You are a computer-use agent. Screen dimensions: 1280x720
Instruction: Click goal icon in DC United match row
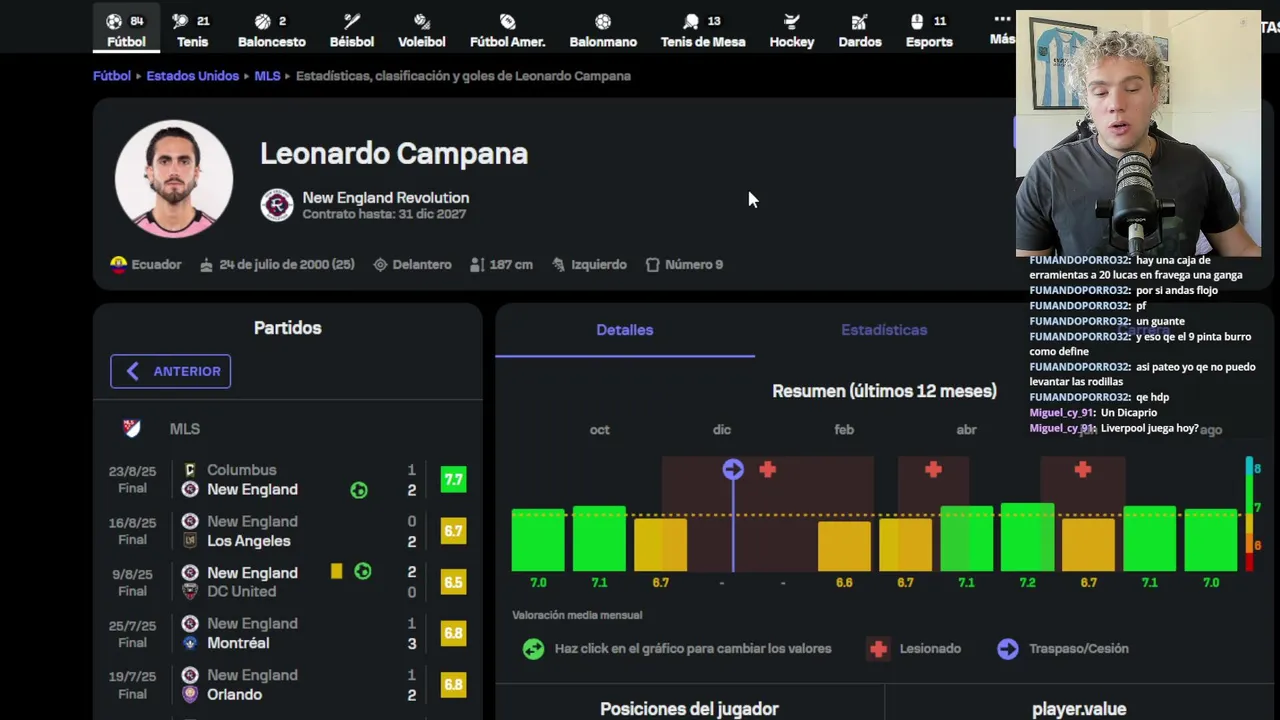[363, 571]
